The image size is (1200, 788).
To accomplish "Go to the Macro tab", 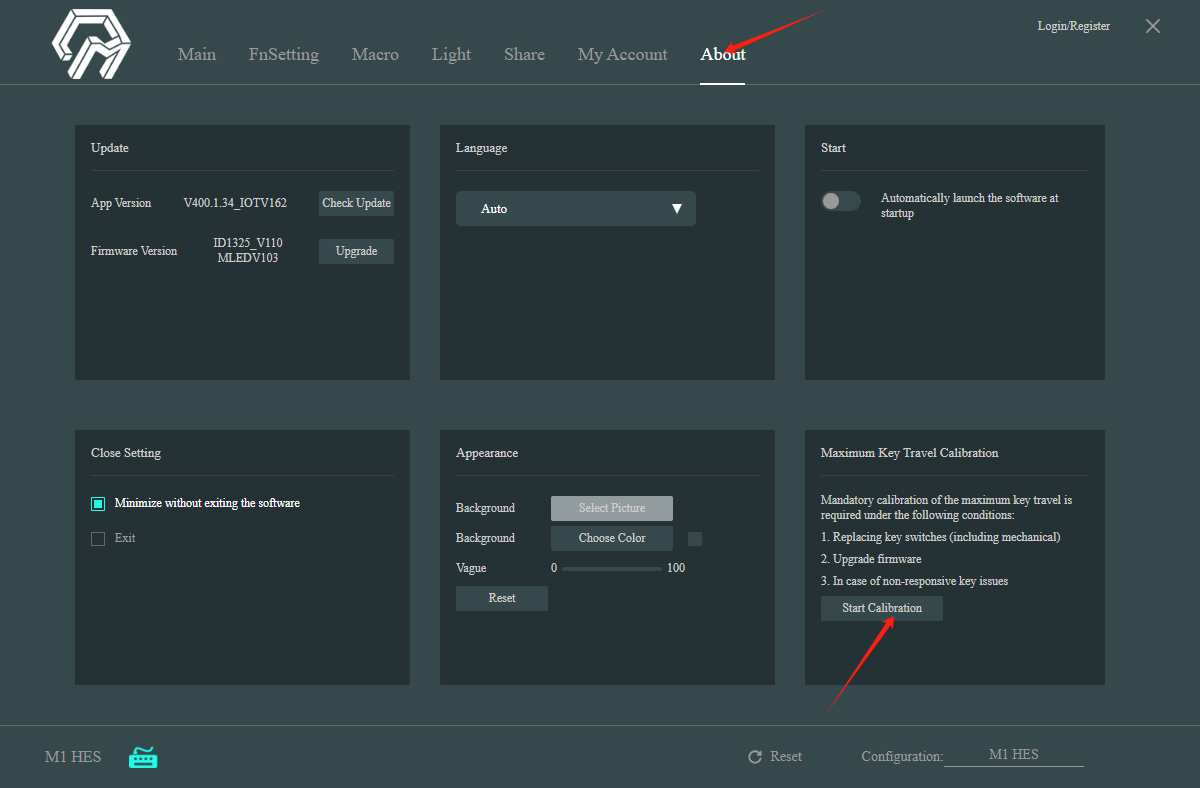I will (375, 55).
